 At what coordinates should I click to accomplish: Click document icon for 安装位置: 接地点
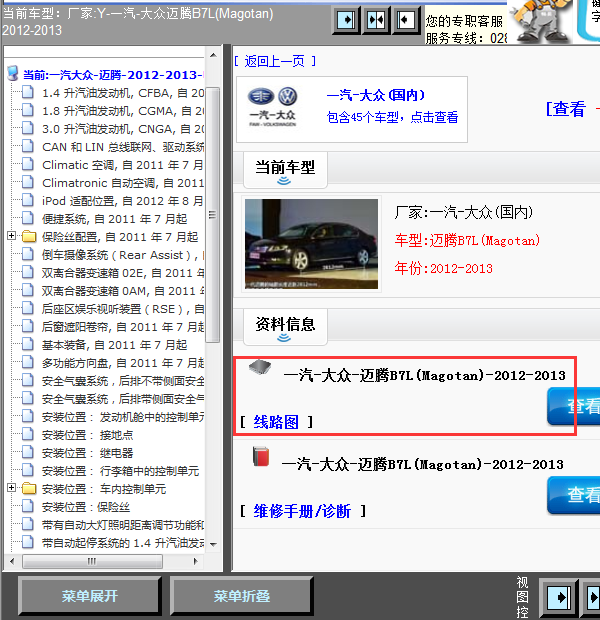28,434
